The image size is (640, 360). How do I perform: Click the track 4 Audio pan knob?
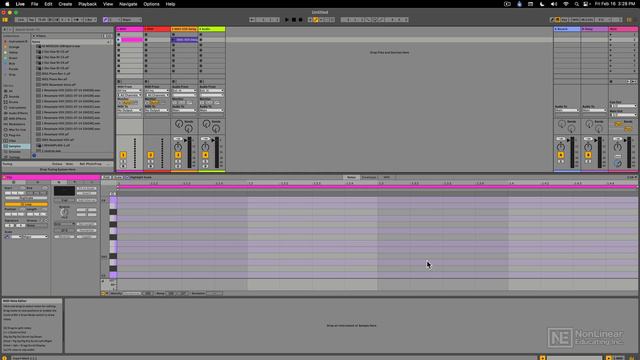click(x=205, y=147)
